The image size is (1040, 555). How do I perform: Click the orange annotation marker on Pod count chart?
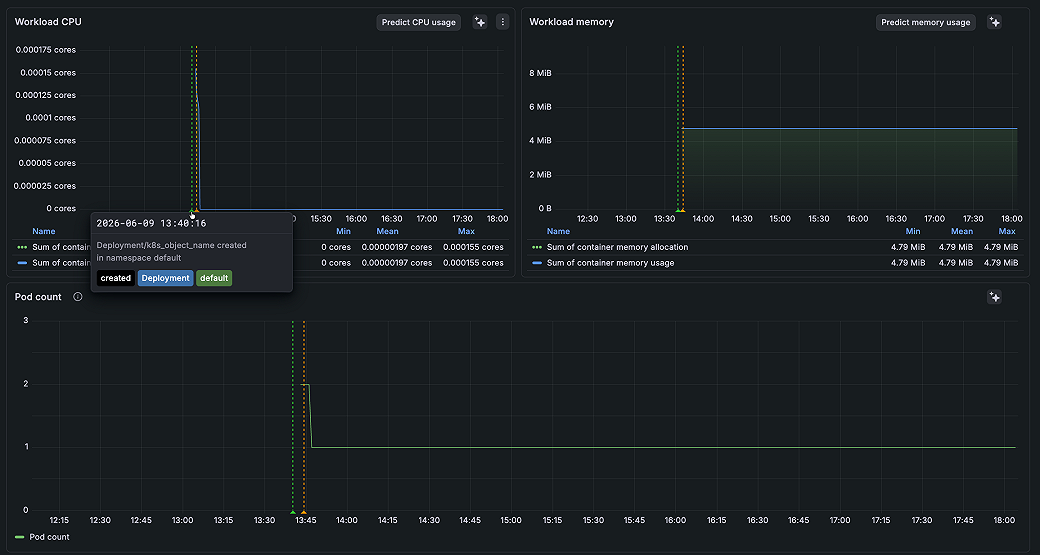click(x=303, y=512)
